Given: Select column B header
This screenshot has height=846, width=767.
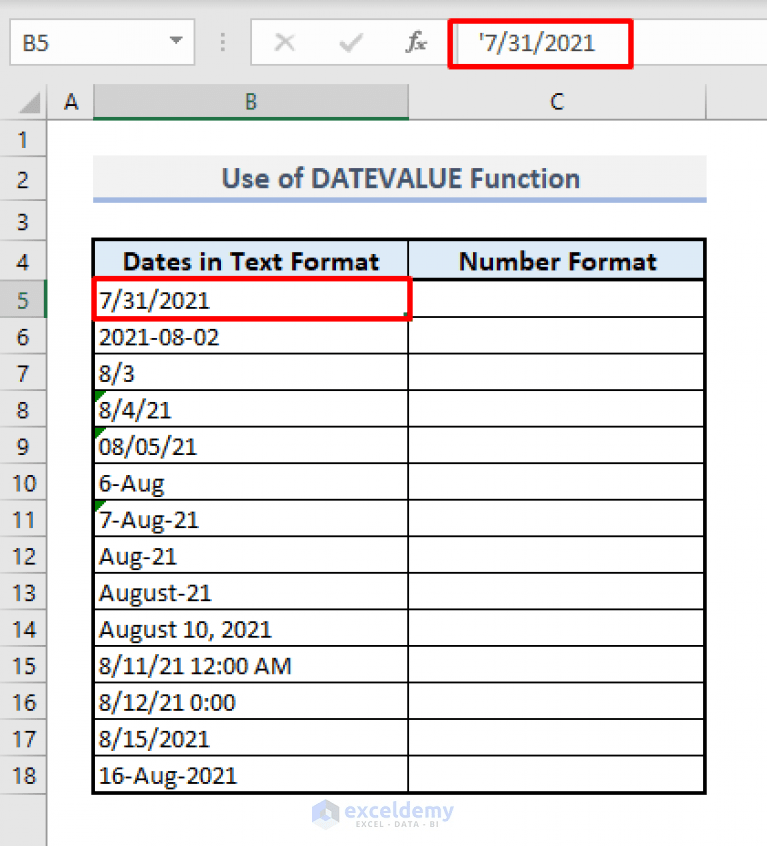Looking at the screenshot, I should (251, 101).
